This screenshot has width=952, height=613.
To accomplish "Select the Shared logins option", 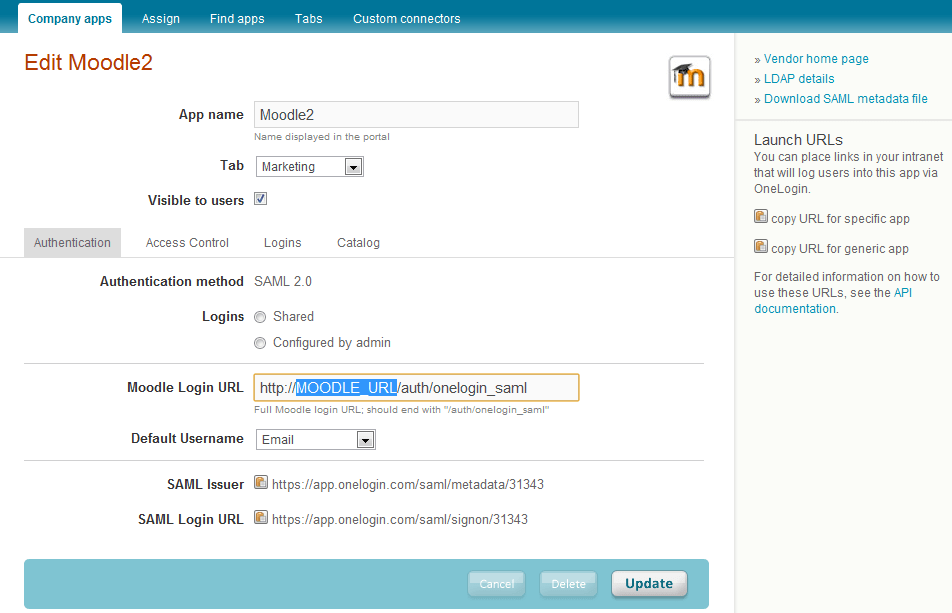I will 260,317.
